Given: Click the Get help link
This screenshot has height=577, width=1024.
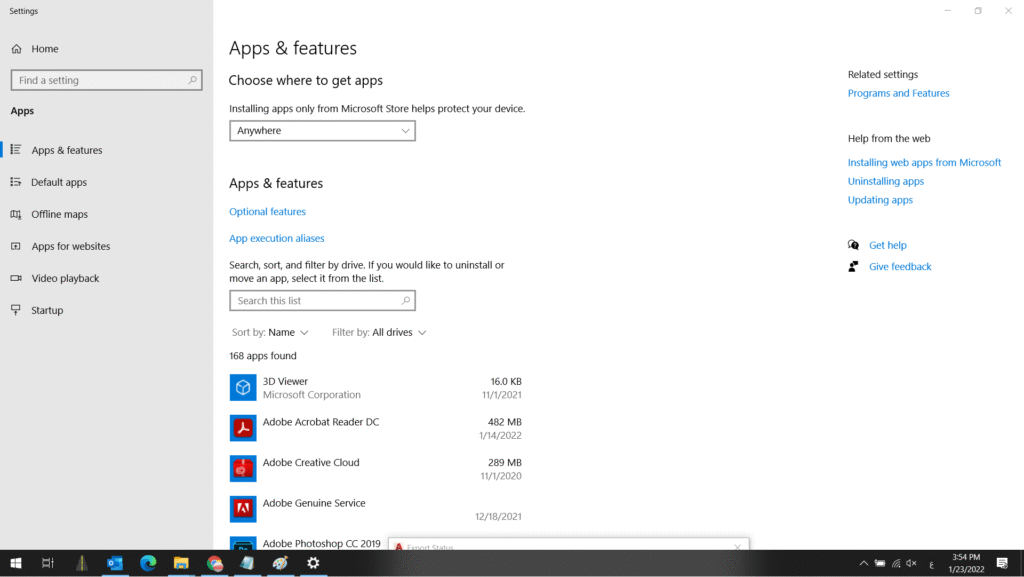Looking at the screenshot, I should click(887, 245).
